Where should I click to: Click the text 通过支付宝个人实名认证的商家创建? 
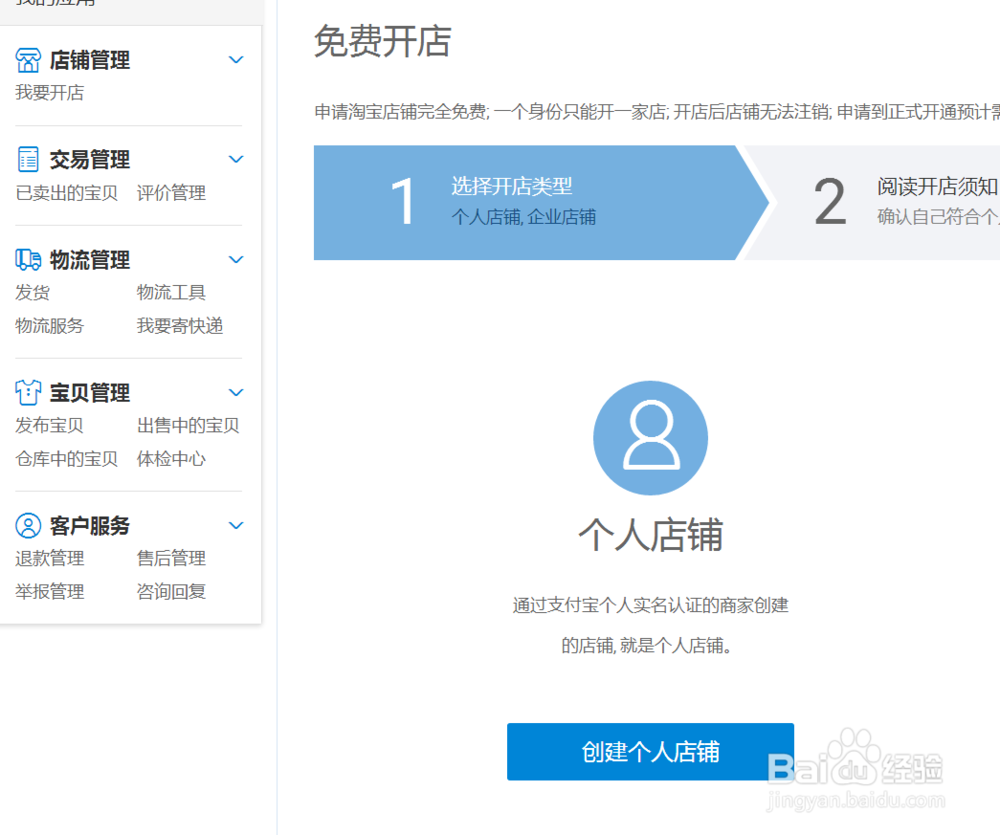click(651, 605)
